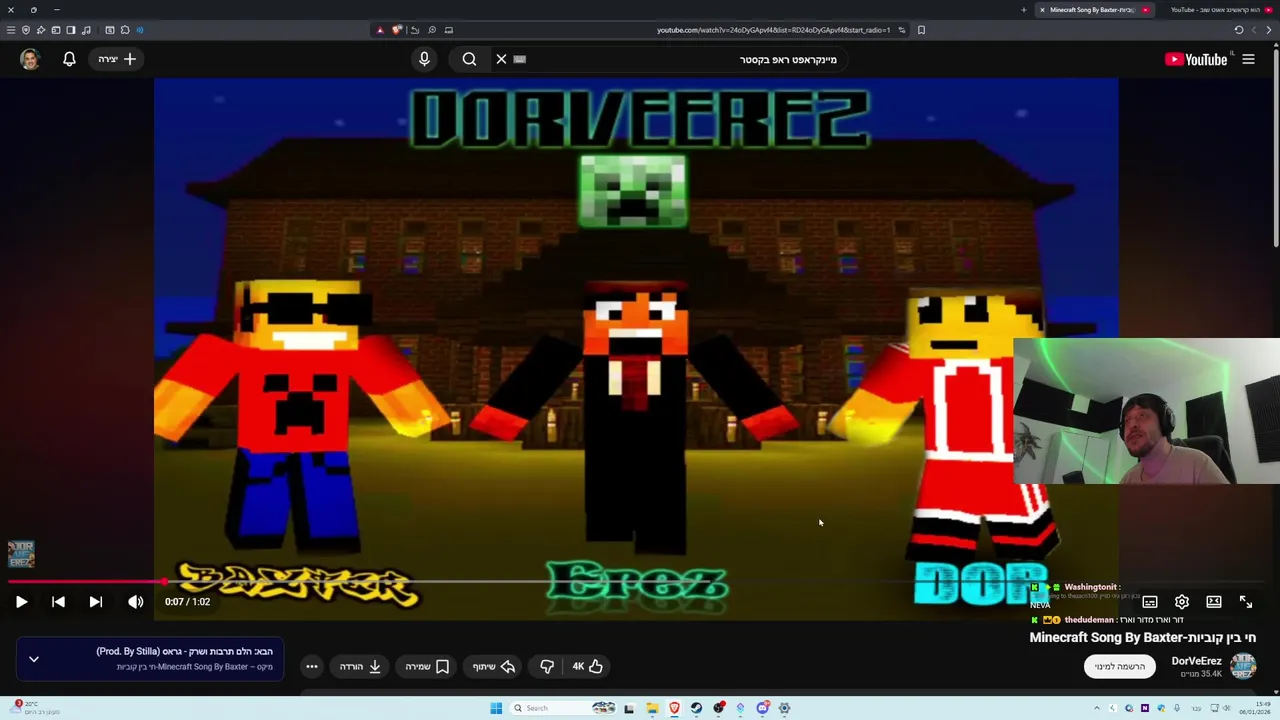Open site settings icon in the address bar
This screenshot has height=720, width=1280.
[x=901, y=30]
